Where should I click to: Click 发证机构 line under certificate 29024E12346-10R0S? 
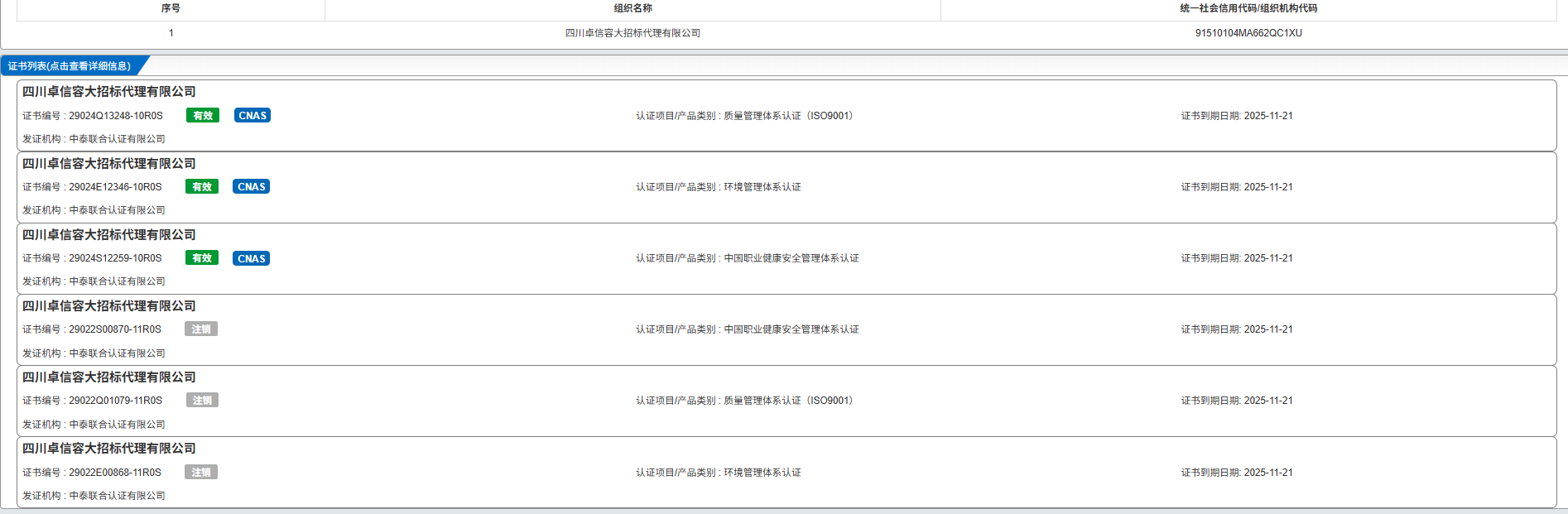tap(94, 210)
